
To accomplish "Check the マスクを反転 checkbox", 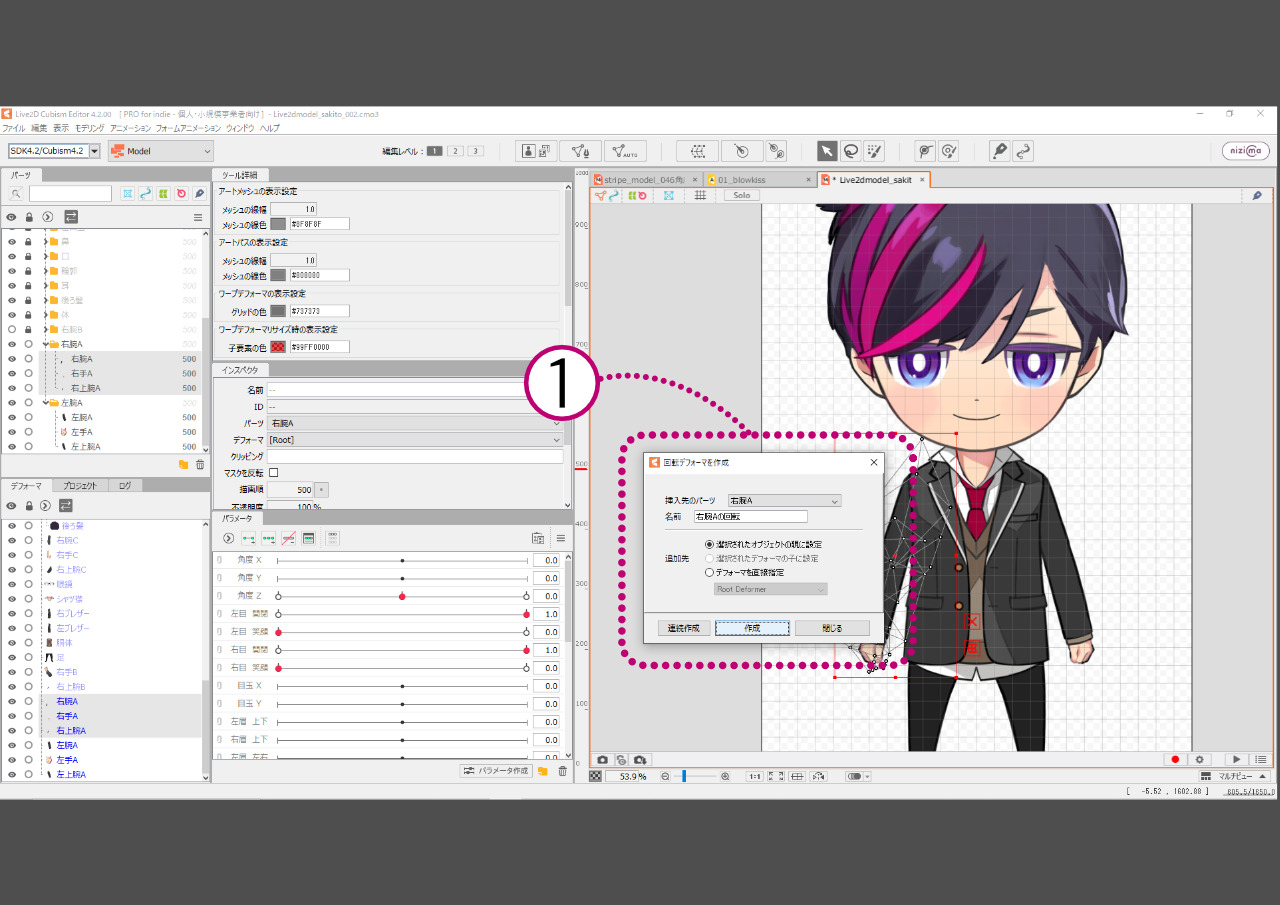I will coord(274,473).
